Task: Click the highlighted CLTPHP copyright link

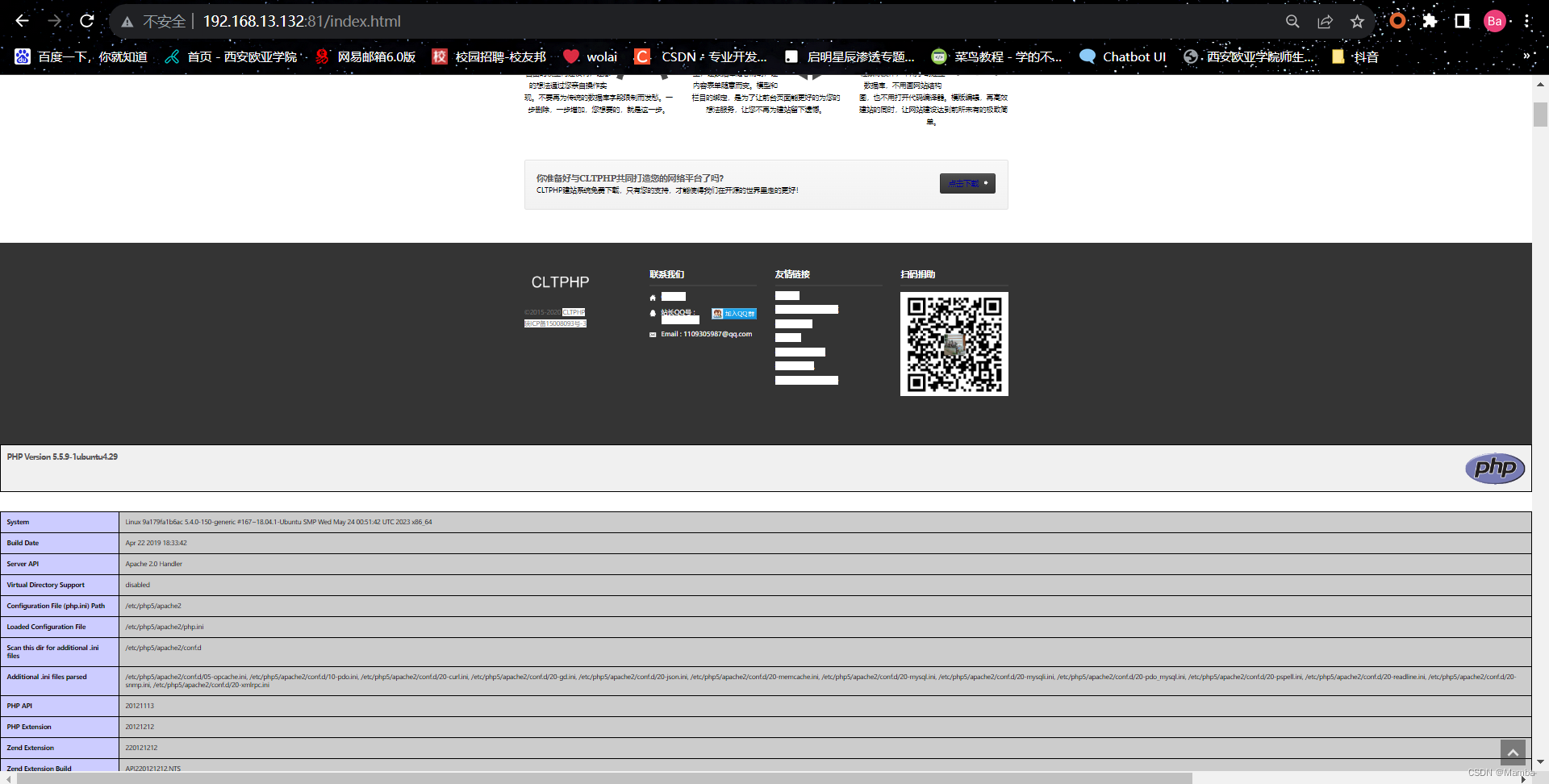Action: (x=574, y=312)
